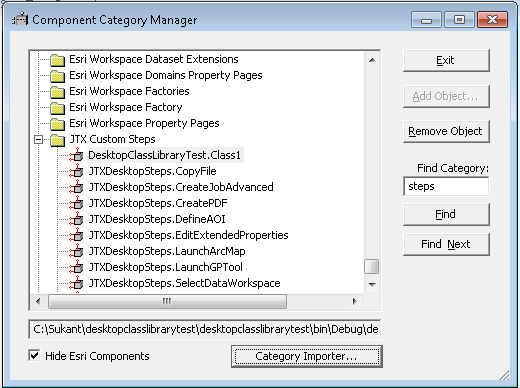Image resolution: width=520 pixels, height=388 pixels.
Task: Click the Esri Workspace Factory folder icon
Action: (57, 108)
